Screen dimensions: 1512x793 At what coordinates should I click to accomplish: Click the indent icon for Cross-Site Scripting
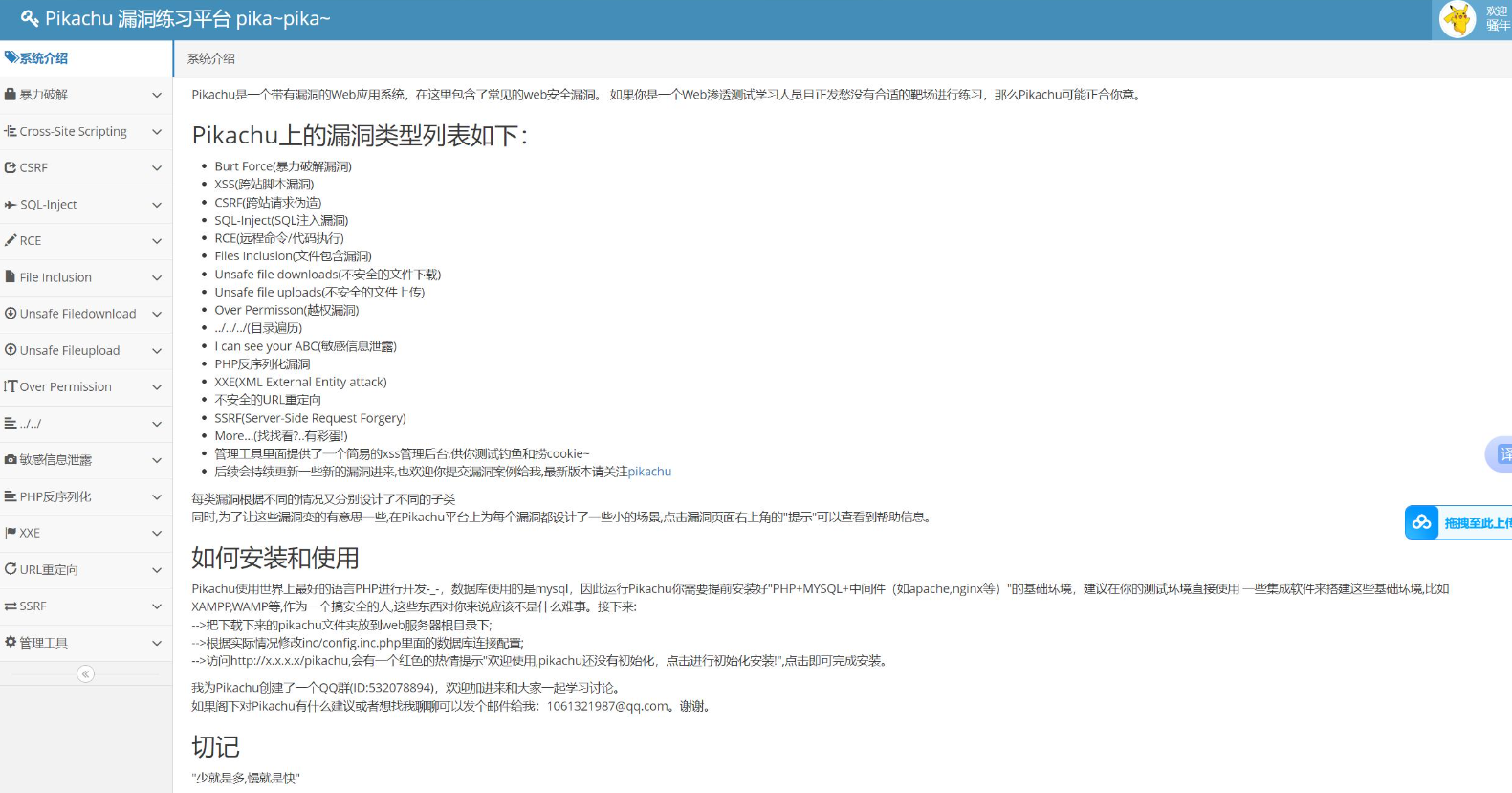click(11, 131)
